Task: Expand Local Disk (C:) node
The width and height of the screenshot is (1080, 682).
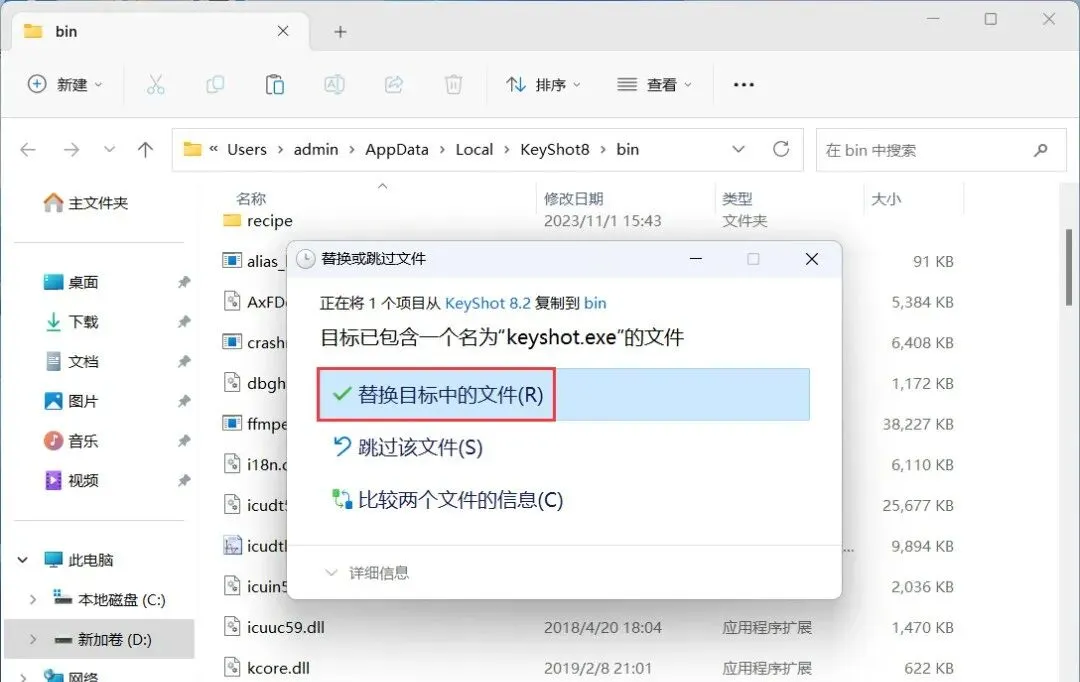Action: (x=32, y=600)
